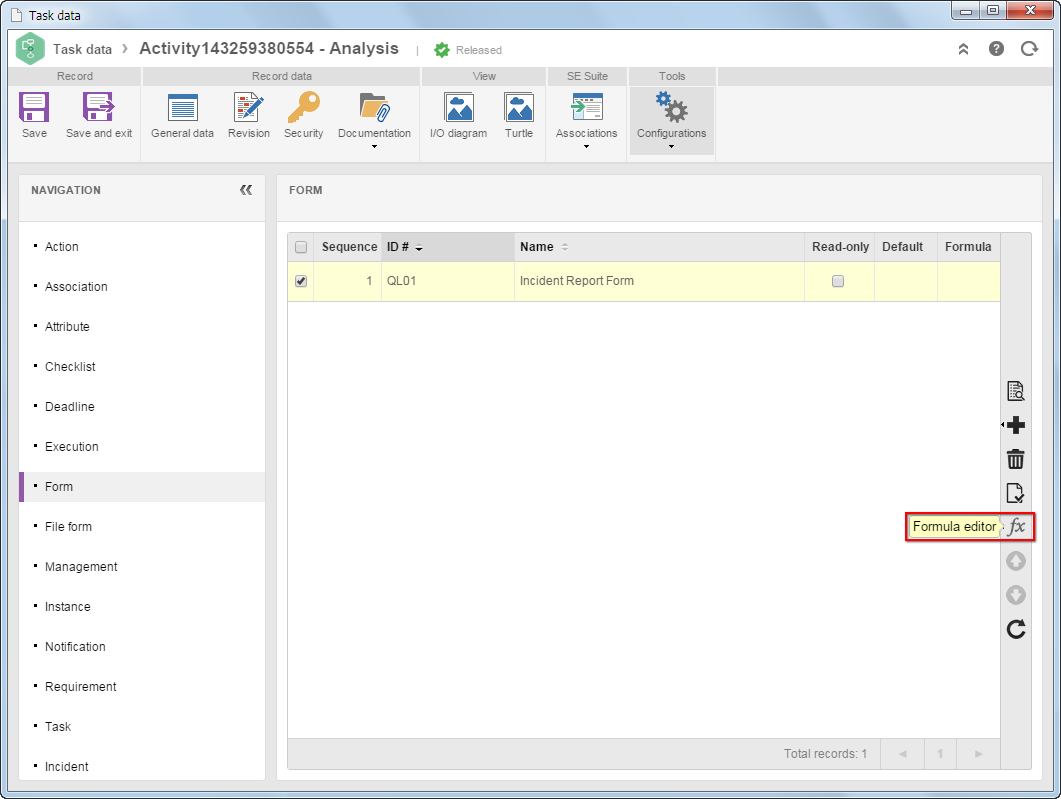Open Notification in the navigation list

tap(75, 647)
